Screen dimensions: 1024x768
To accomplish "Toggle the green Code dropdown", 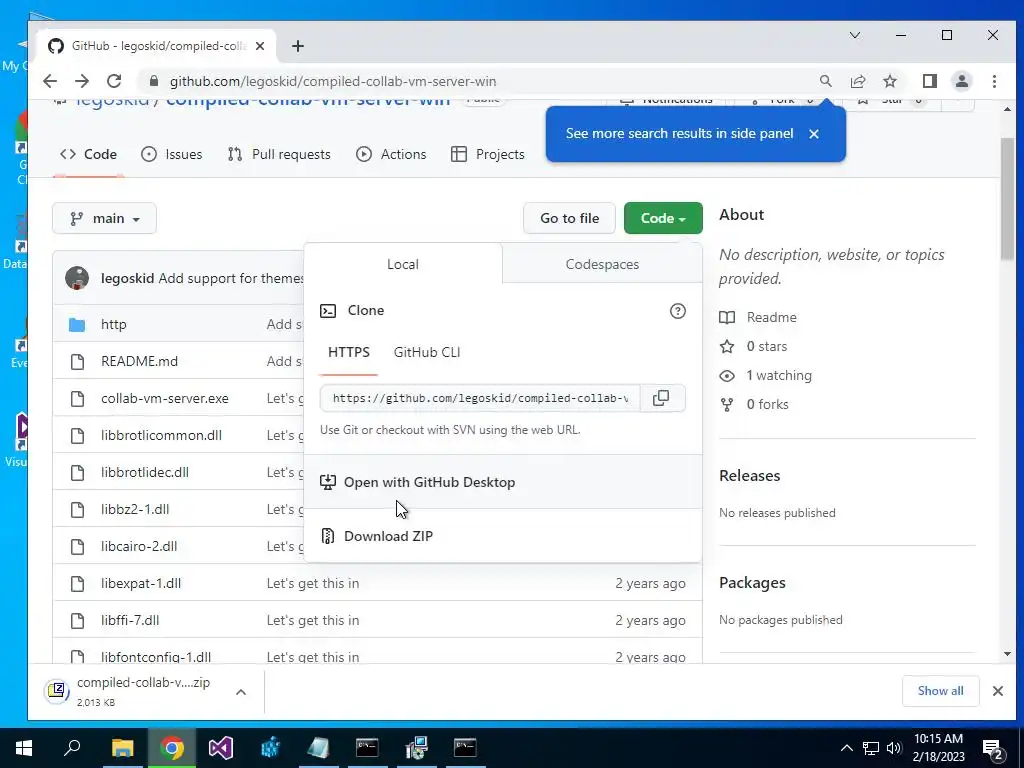I will (x=663, y=218).
